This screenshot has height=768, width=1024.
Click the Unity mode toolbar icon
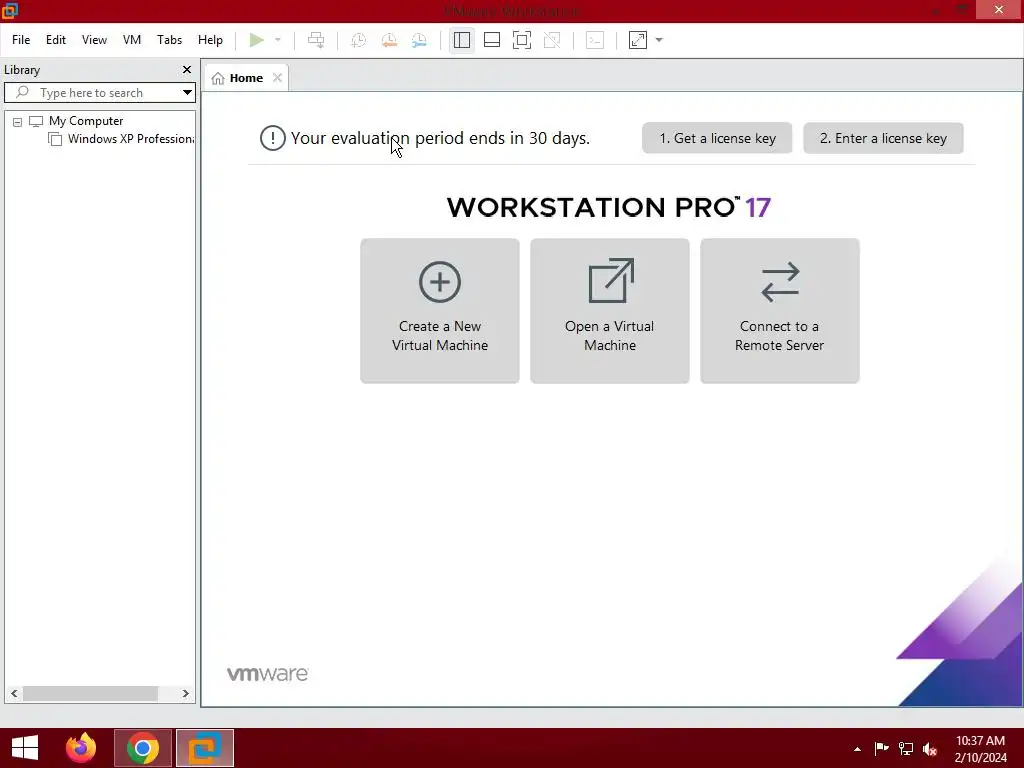coord(552,40)
